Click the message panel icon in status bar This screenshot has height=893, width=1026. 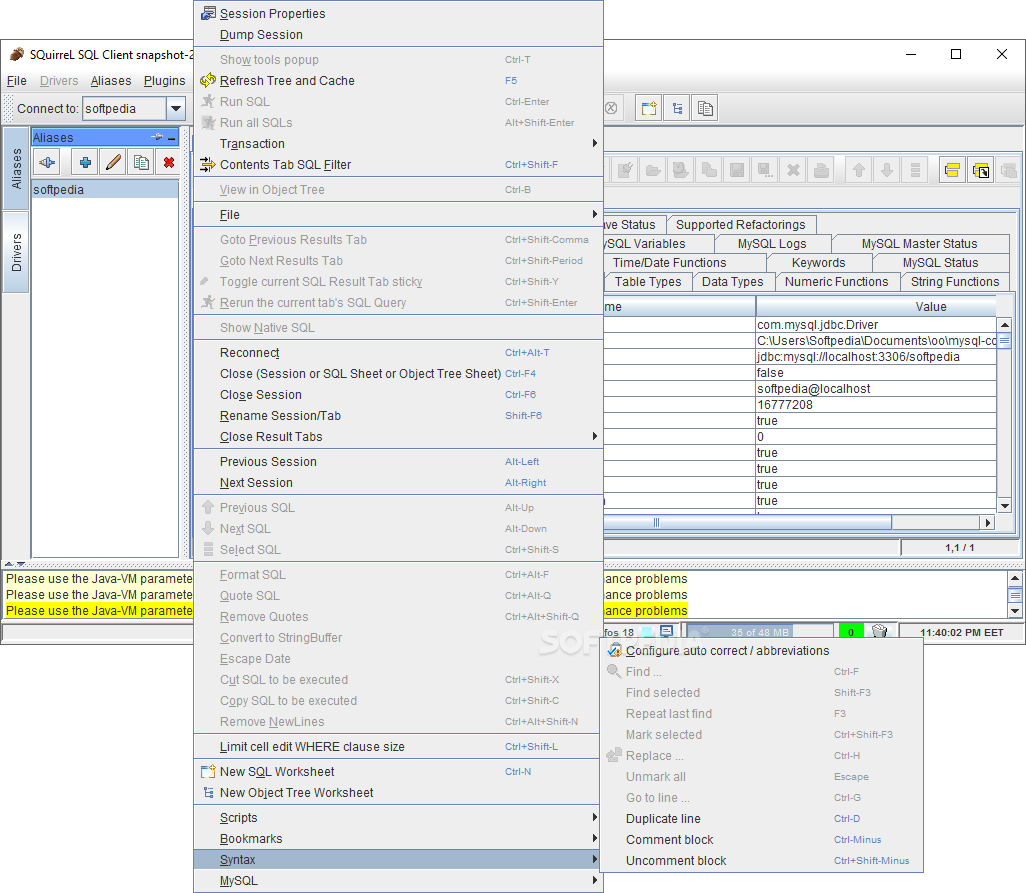(666, 631)
